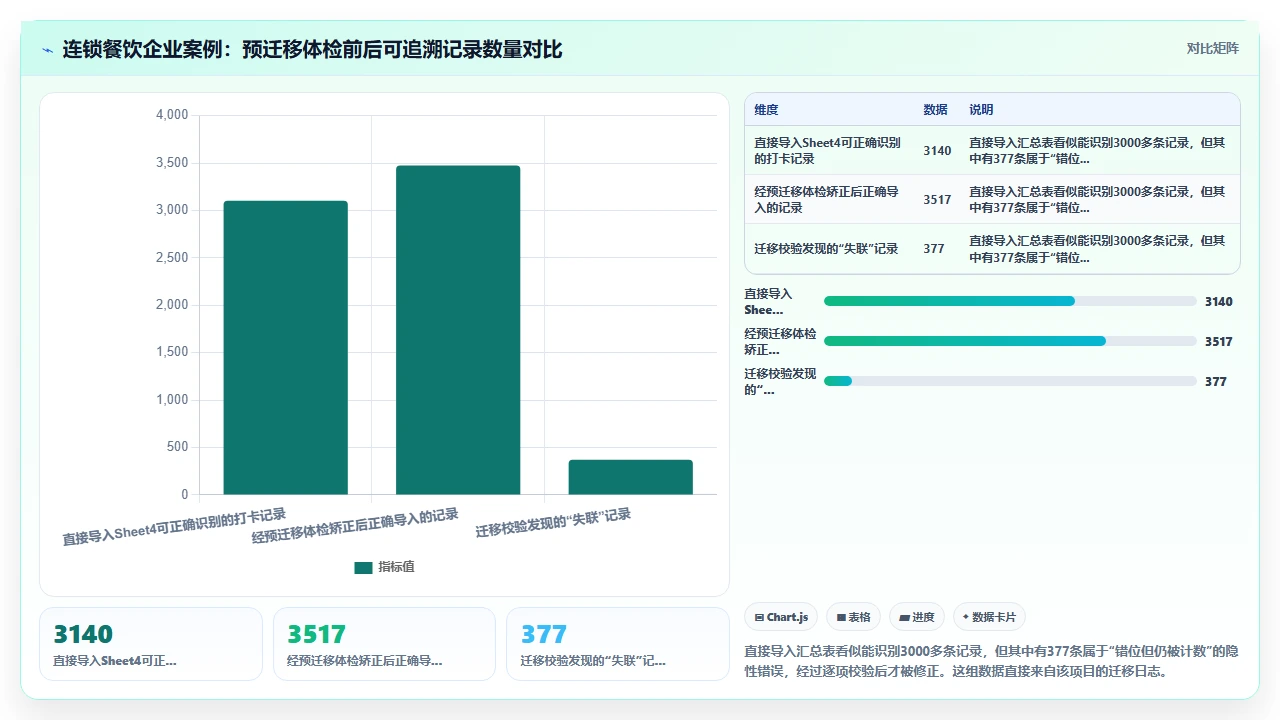1280x720 pixels.
Task: Click the 3140 value in table
Action: tap(937, 151)
